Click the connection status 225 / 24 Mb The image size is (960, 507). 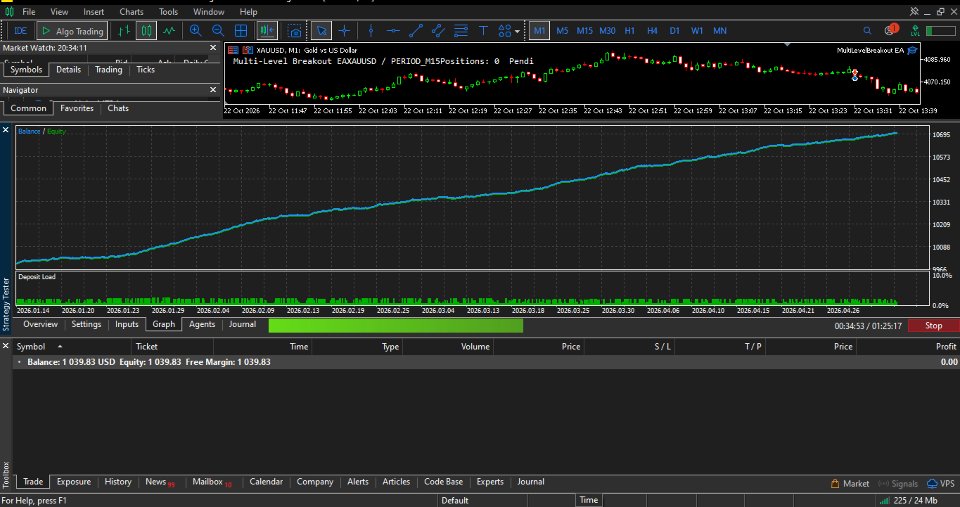point(909,501)
